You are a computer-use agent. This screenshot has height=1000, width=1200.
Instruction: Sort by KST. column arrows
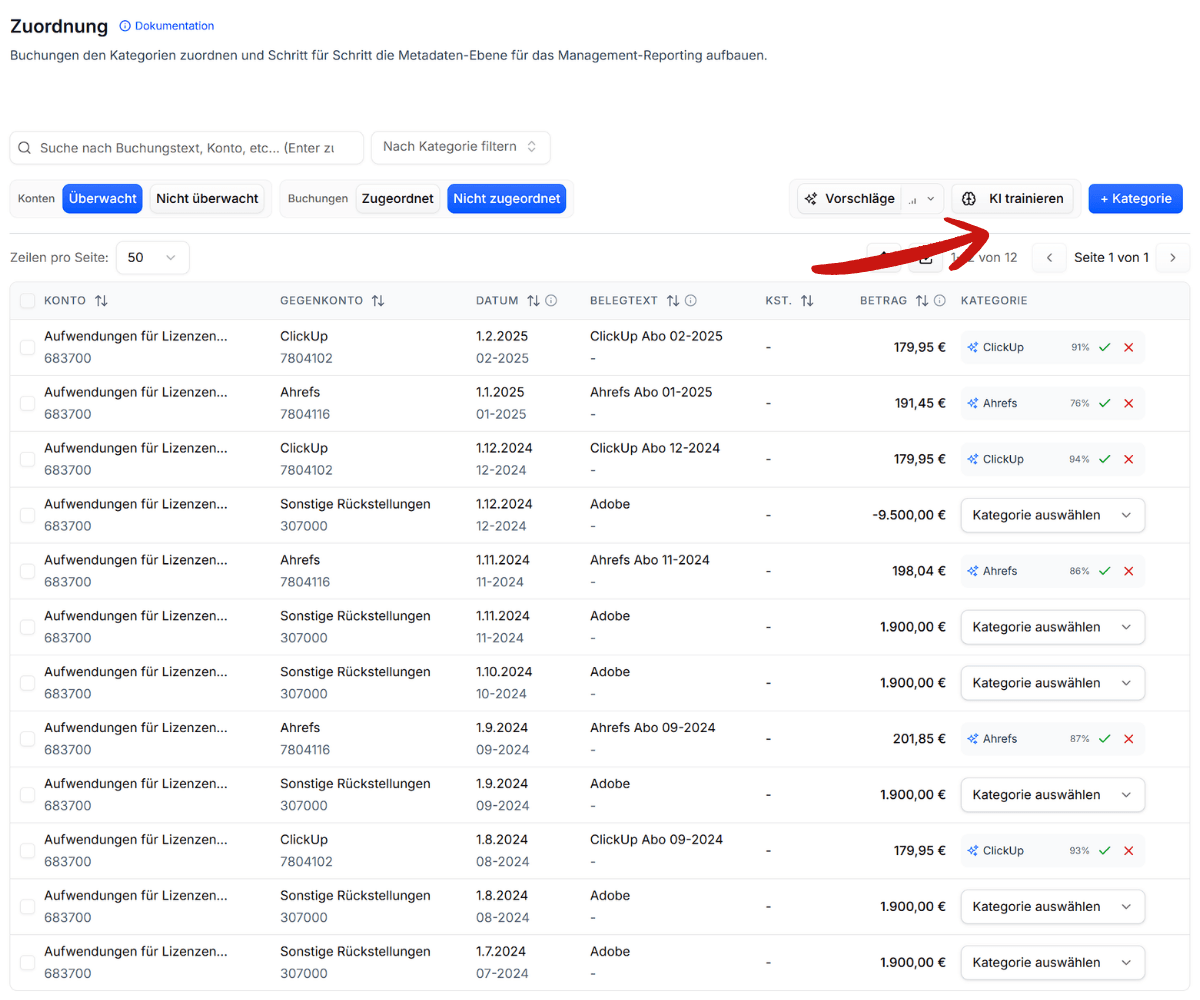(x=807, y=301)
